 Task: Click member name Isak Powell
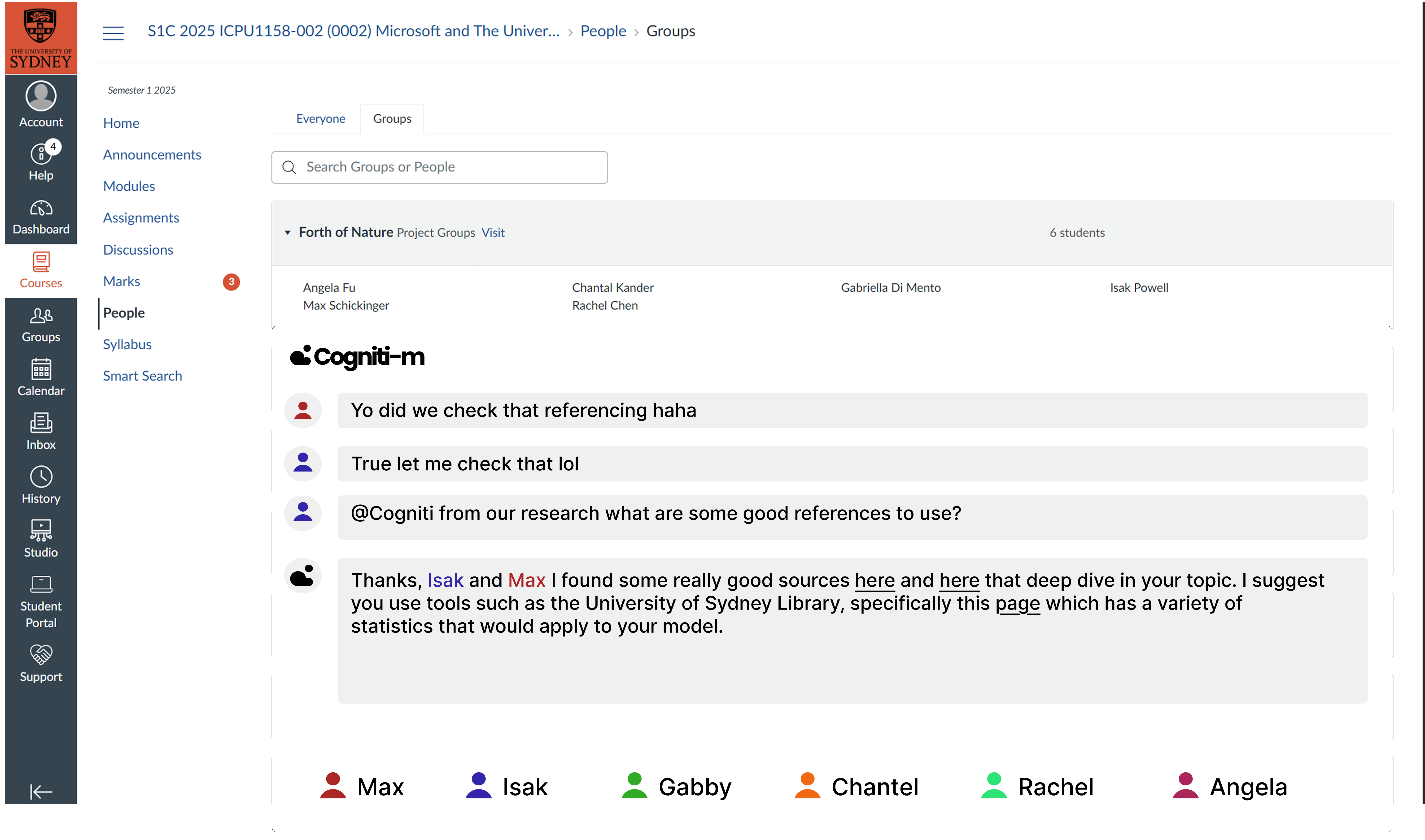[x=1139, y=288]
